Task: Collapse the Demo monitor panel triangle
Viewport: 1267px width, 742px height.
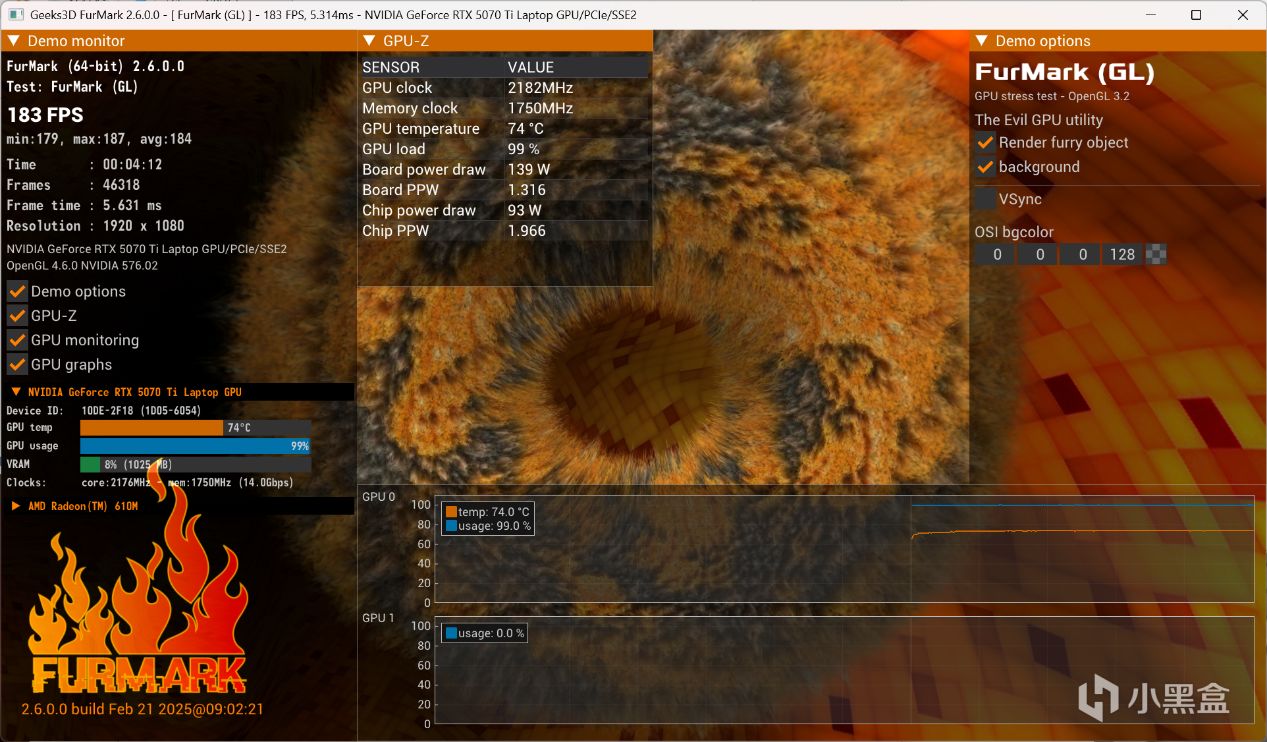Action: tap(14, 41)
